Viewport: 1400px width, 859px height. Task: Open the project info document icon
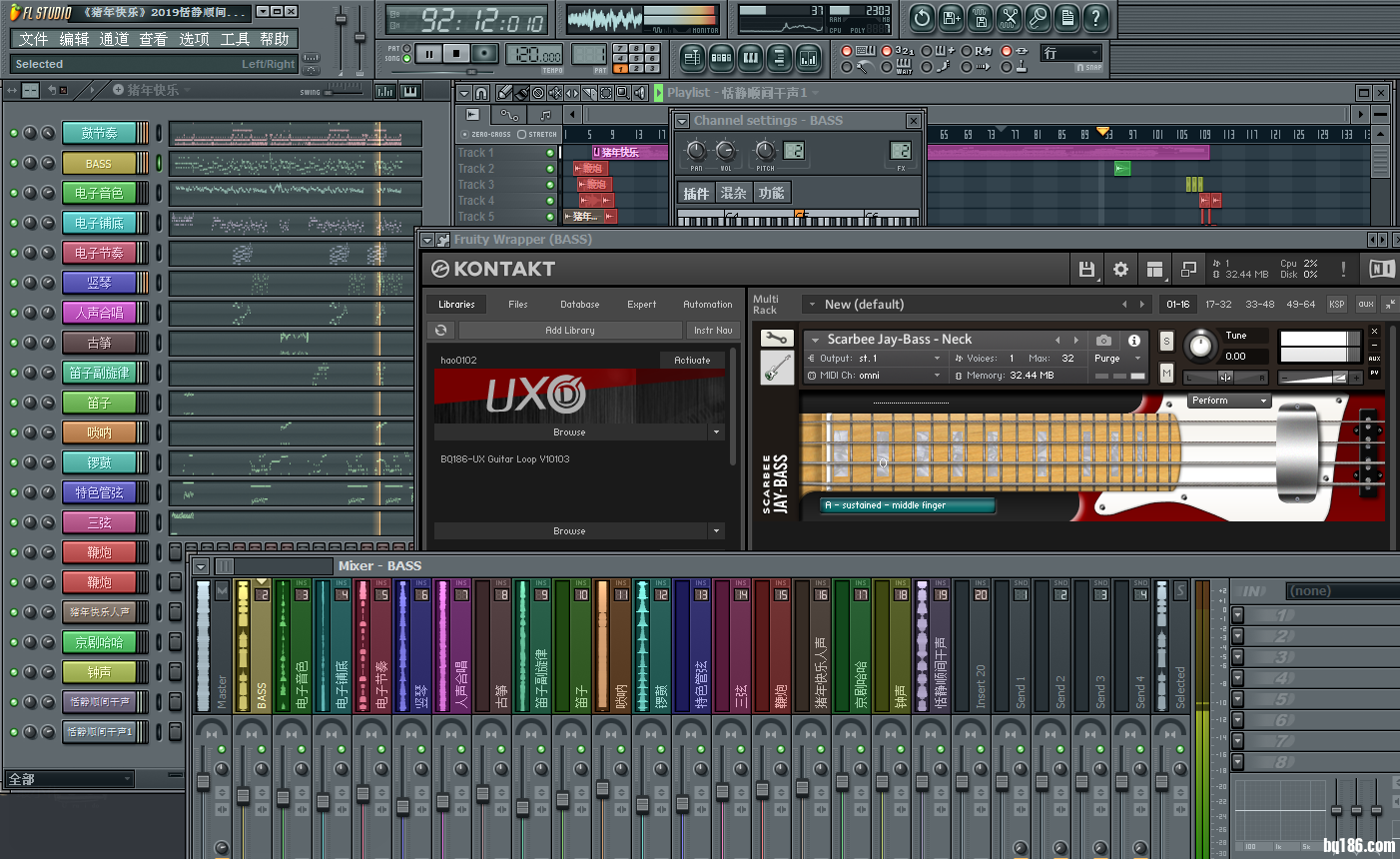pyautogui.click(x=1066, y=17)
